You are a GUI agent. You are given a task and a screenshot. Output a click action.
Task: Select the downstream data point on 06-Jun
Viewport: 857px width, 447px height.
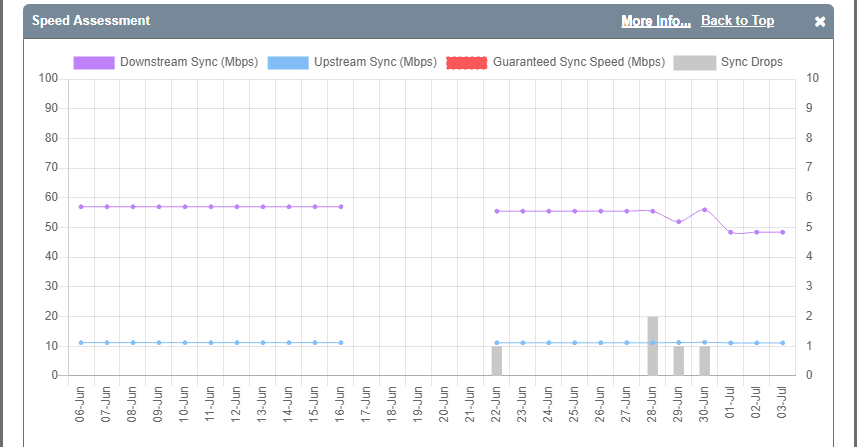click(81, 207)
